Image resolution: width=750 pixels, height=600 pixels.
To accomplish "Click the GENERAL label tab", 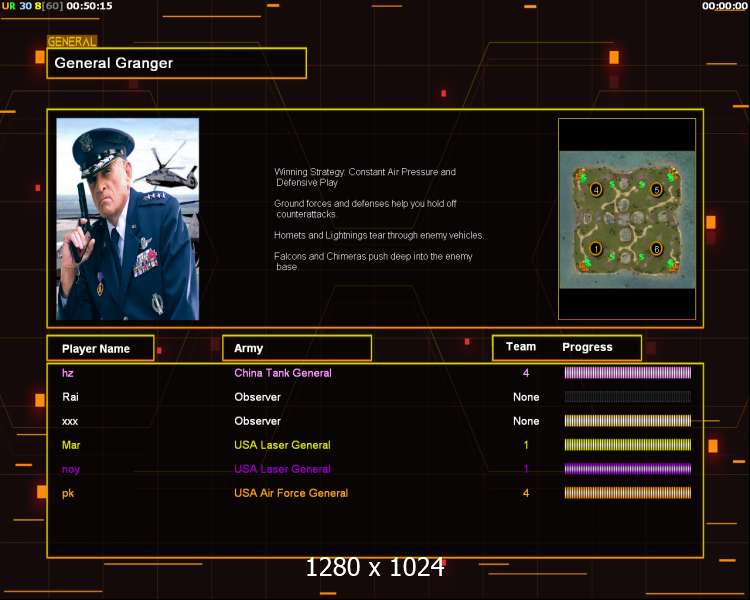I will tap(72, 42).
